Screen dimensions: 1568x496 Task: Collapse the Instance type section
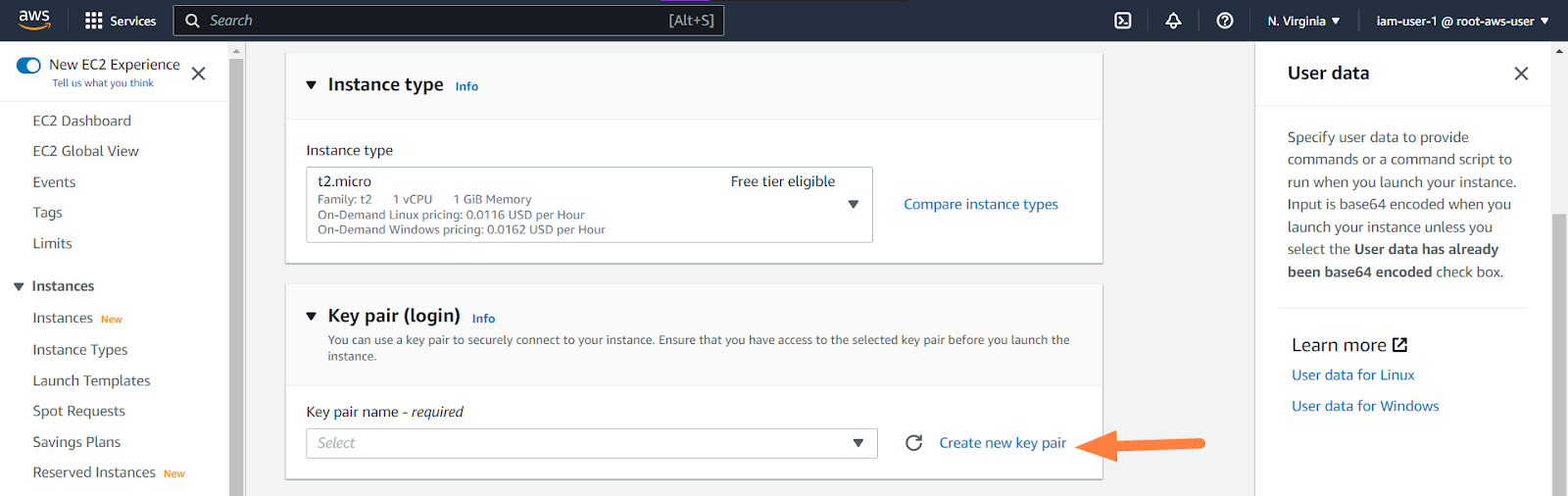click(312, 85)
